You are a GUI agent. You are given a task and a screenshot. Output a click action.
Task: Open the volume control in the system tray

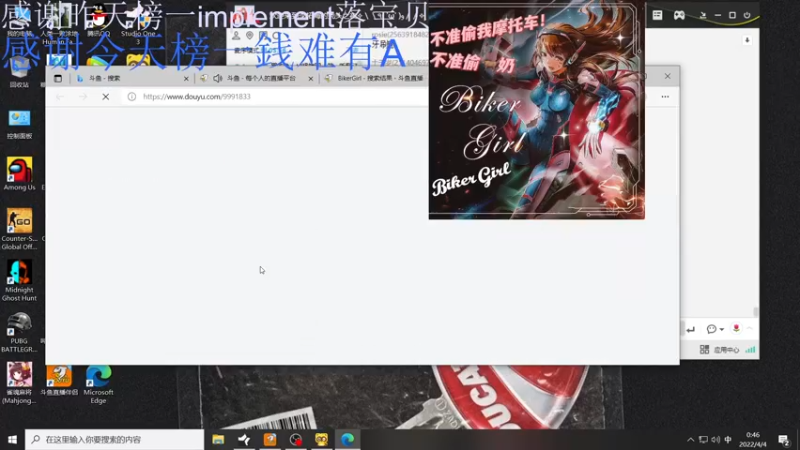(x=715, y=440)
